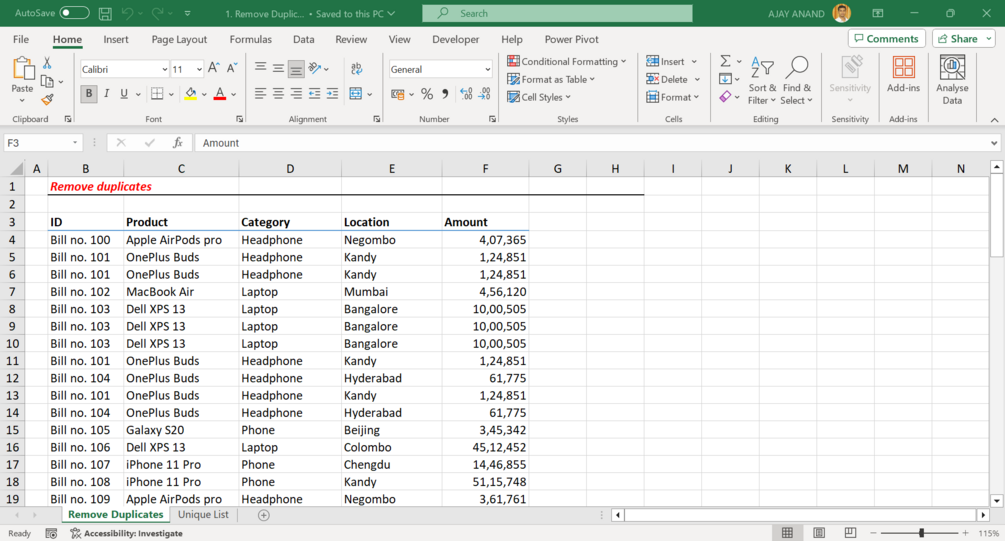Toggle Bottom Align vertical alignment
Viewport: 1005px width, 541px height.
[x=295, y=68]
